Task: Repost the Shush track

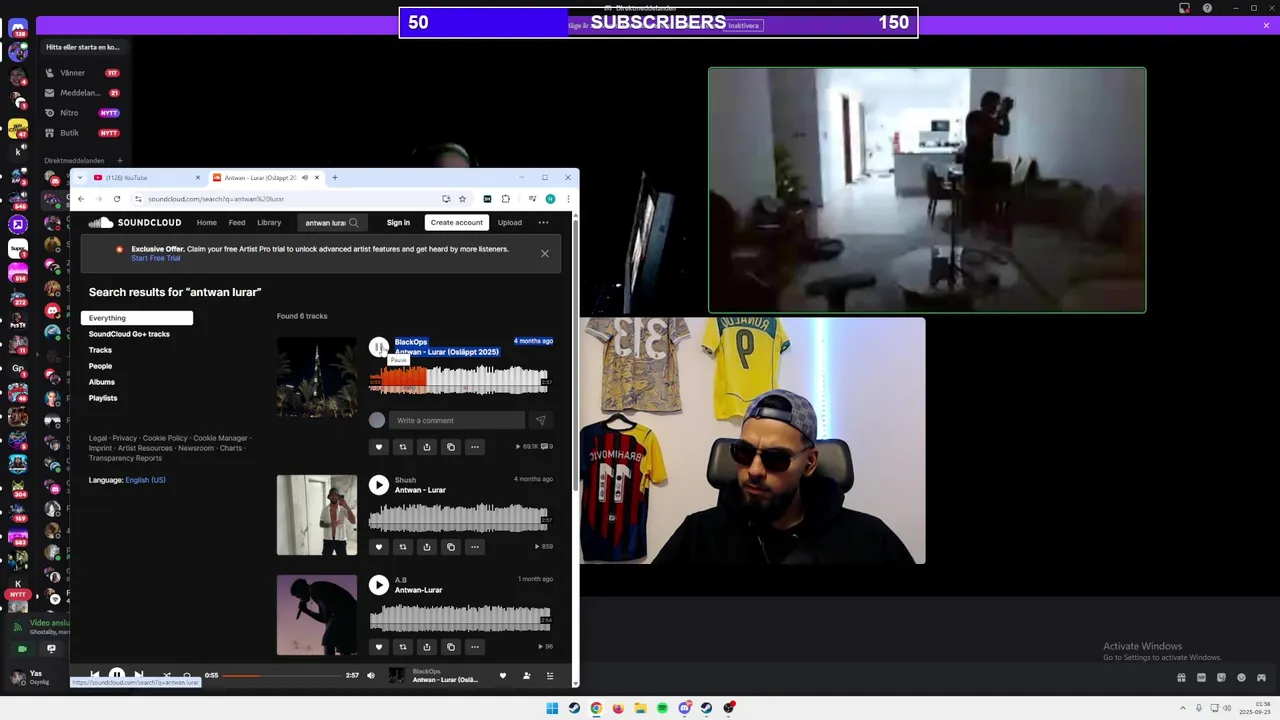Action: pos(402,547)
